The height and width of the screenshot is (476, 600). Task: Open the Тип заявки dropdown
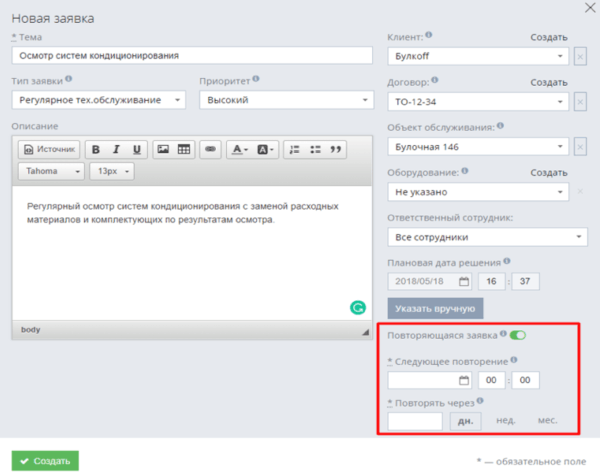coord(98,100)
